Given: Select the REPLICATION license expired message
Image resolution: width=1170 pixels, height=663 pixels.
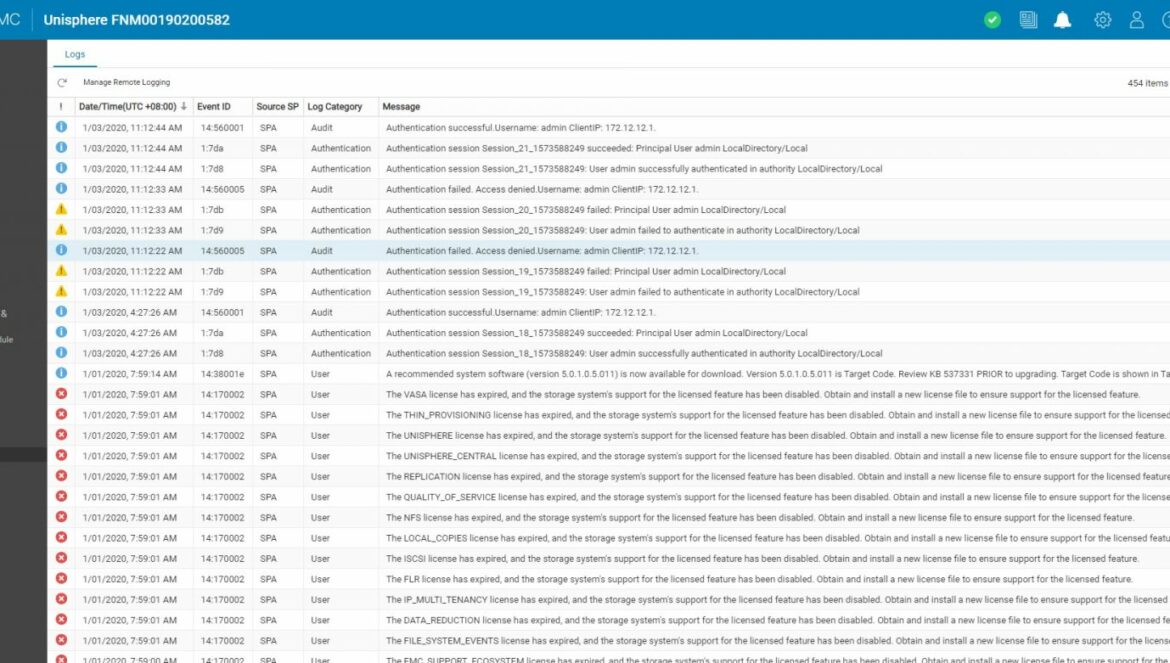Looking at the screenshot, I should pyautogui.click(x=778, y=477).
